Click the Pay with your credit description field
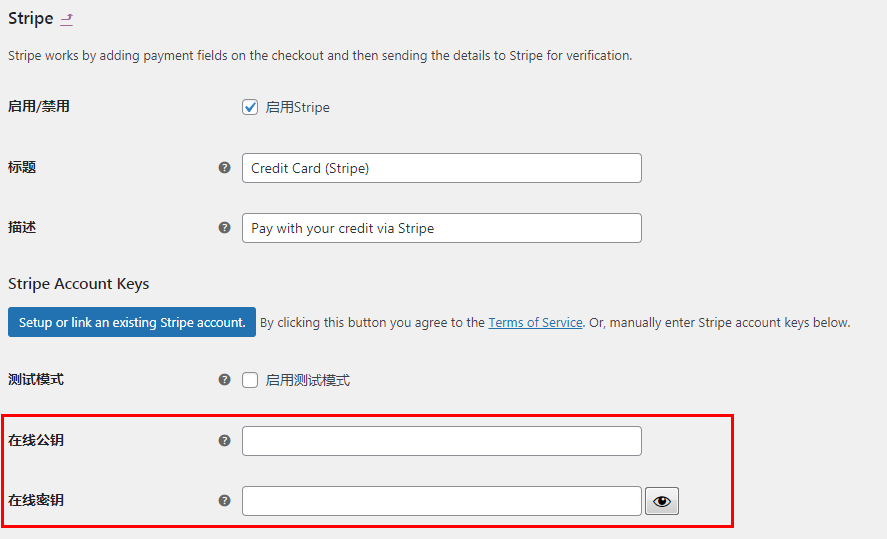This screenshot has width=887, height=539. point(441,228)
